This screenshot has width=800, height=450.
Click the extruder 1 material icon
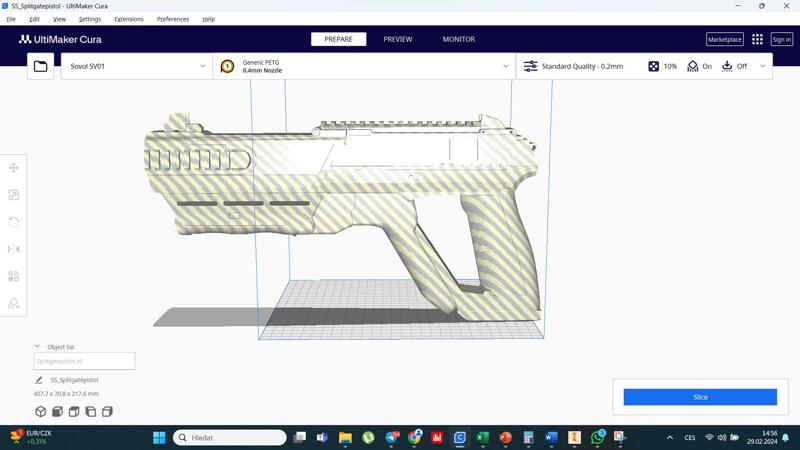[227, 66]
